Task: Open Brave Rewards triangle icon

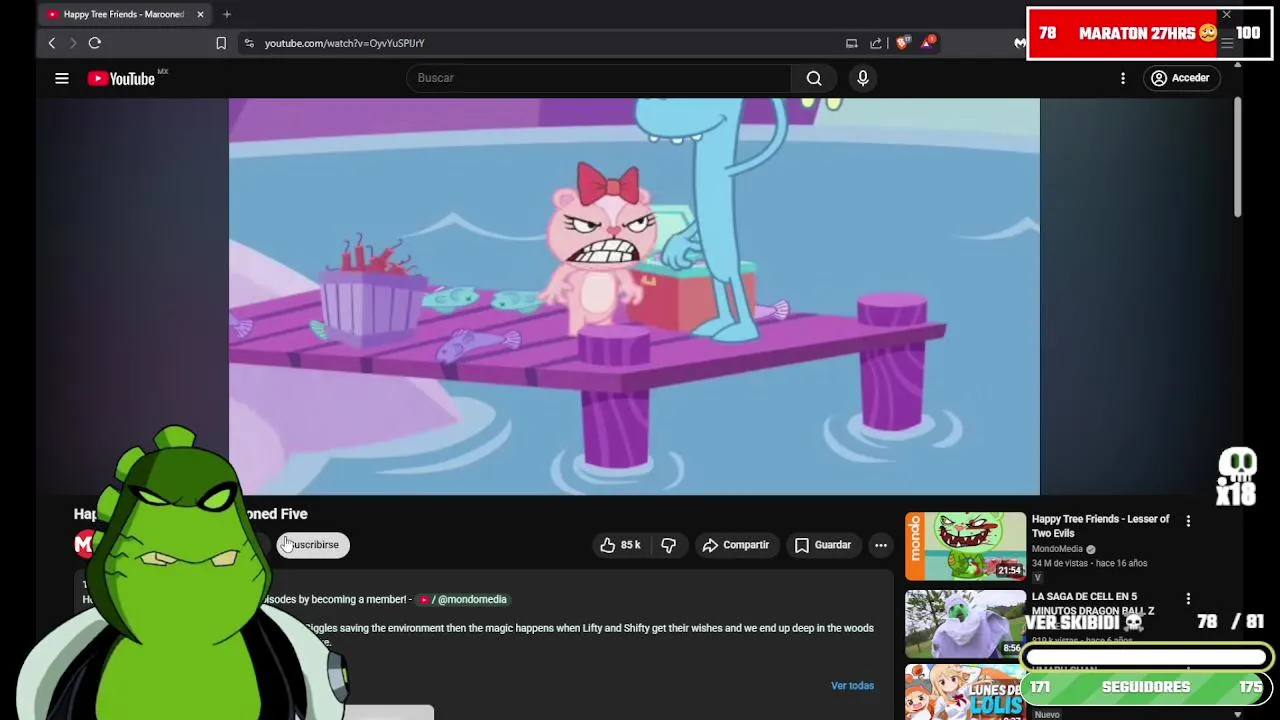Action: (928, 42)
